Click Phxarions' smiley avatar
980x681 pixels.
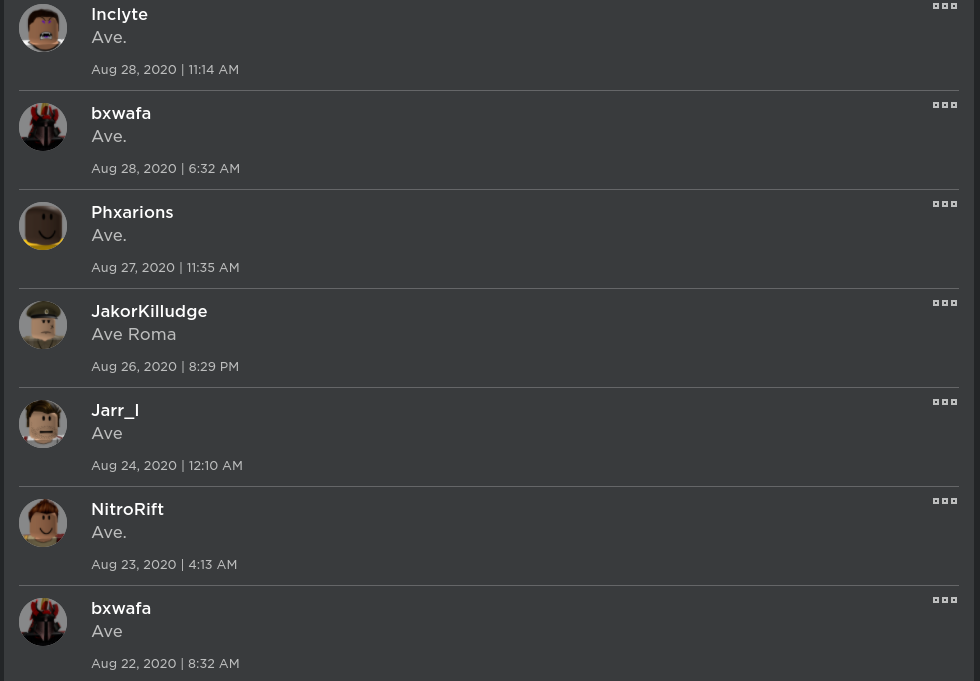coord(42,226)
